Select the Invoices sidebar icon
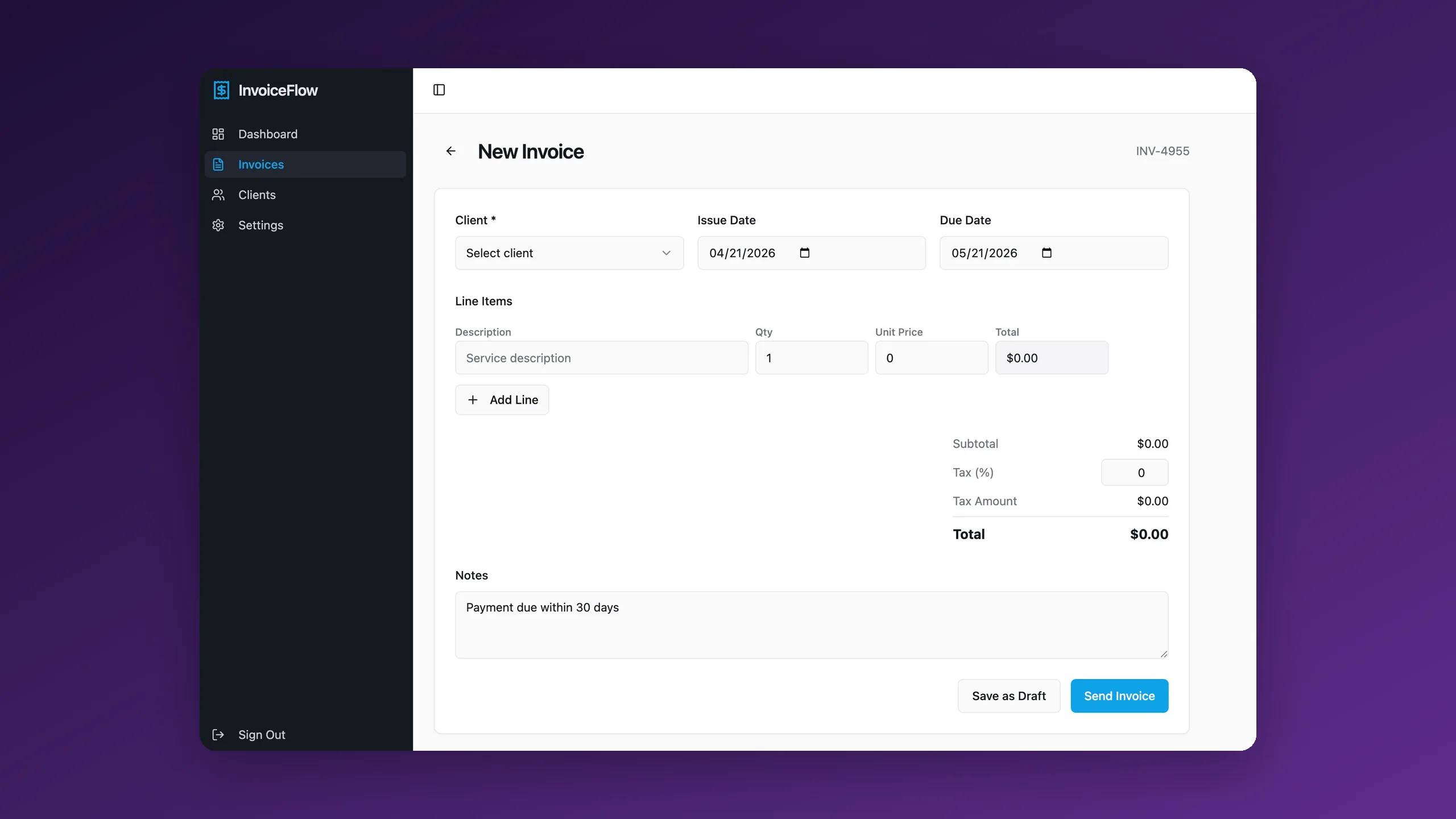The image size is (1456, 819). coord(218,164)
